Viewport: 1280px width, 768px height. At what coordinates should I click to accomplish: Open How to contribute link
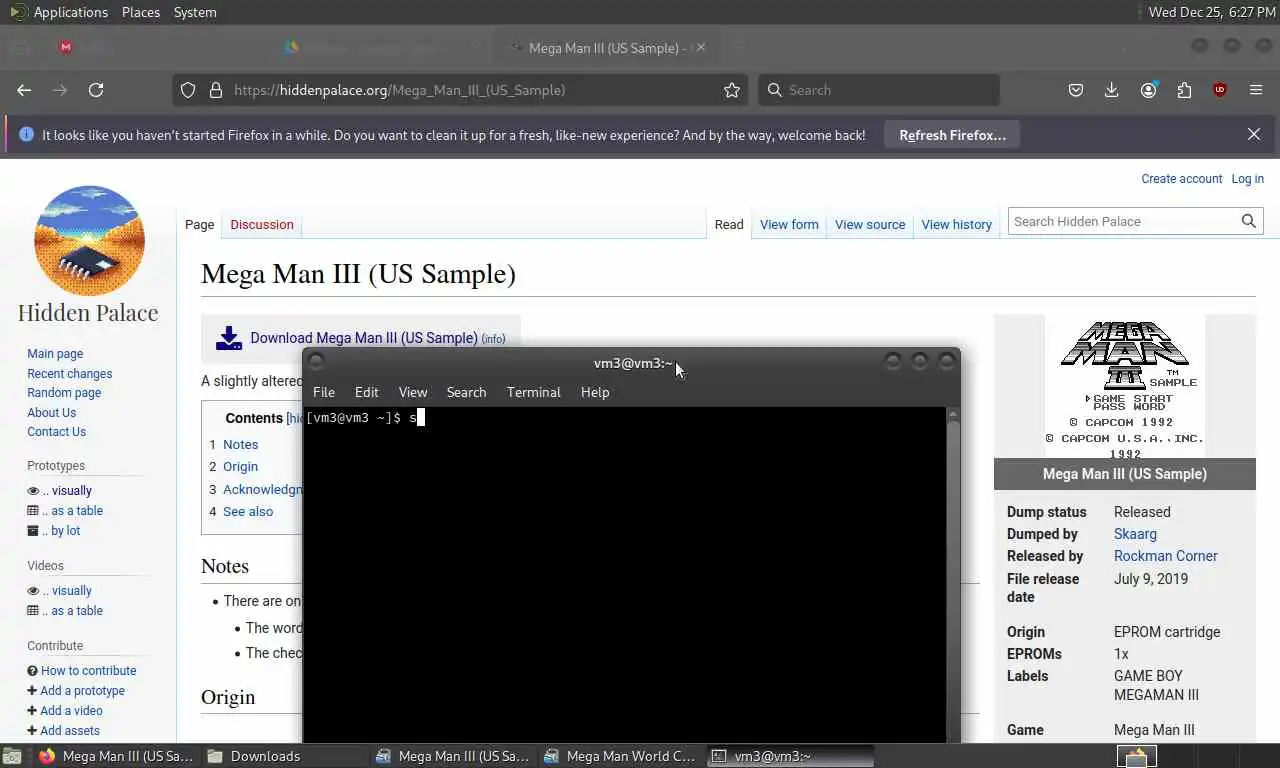tap(89, 671)
